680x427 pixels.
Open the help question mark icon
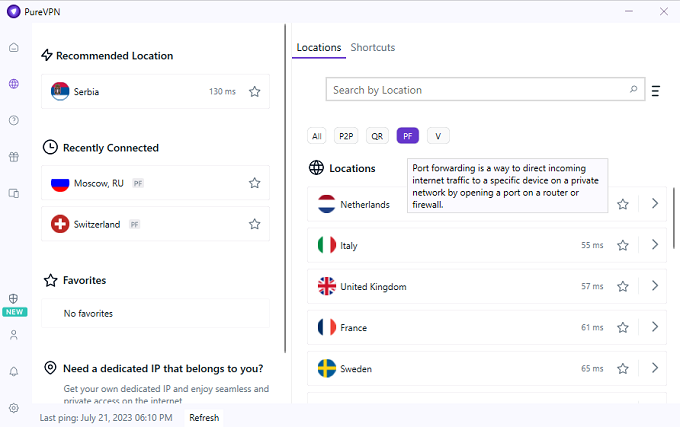(14, 120)
